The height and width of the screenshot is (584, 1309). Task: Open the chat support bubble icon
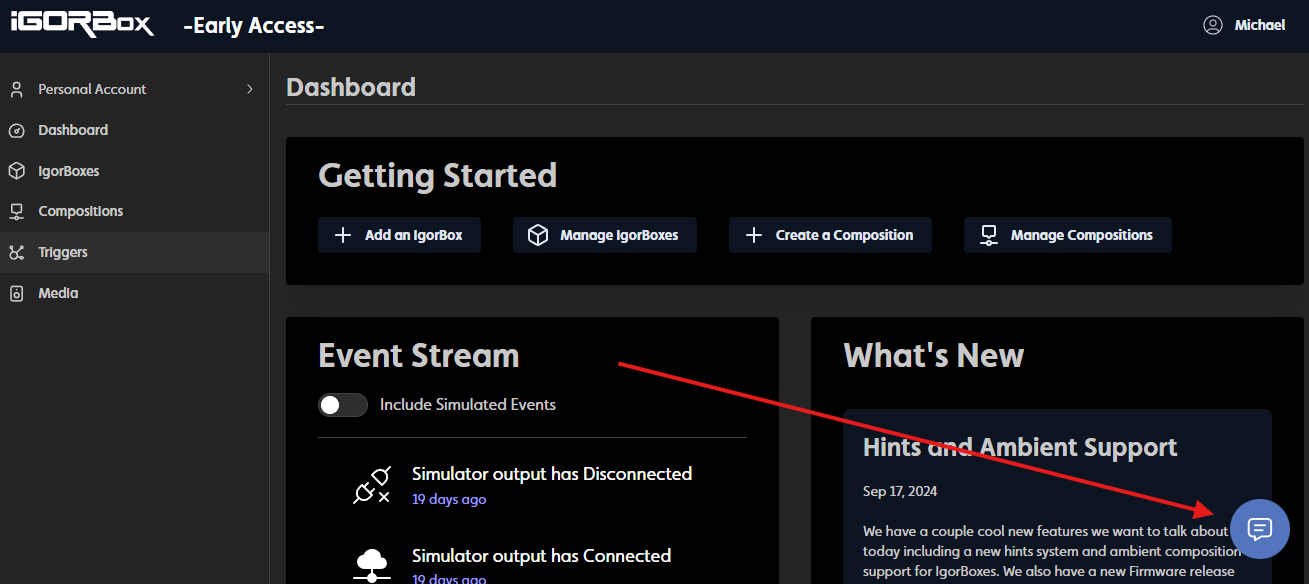point(1259,528)
